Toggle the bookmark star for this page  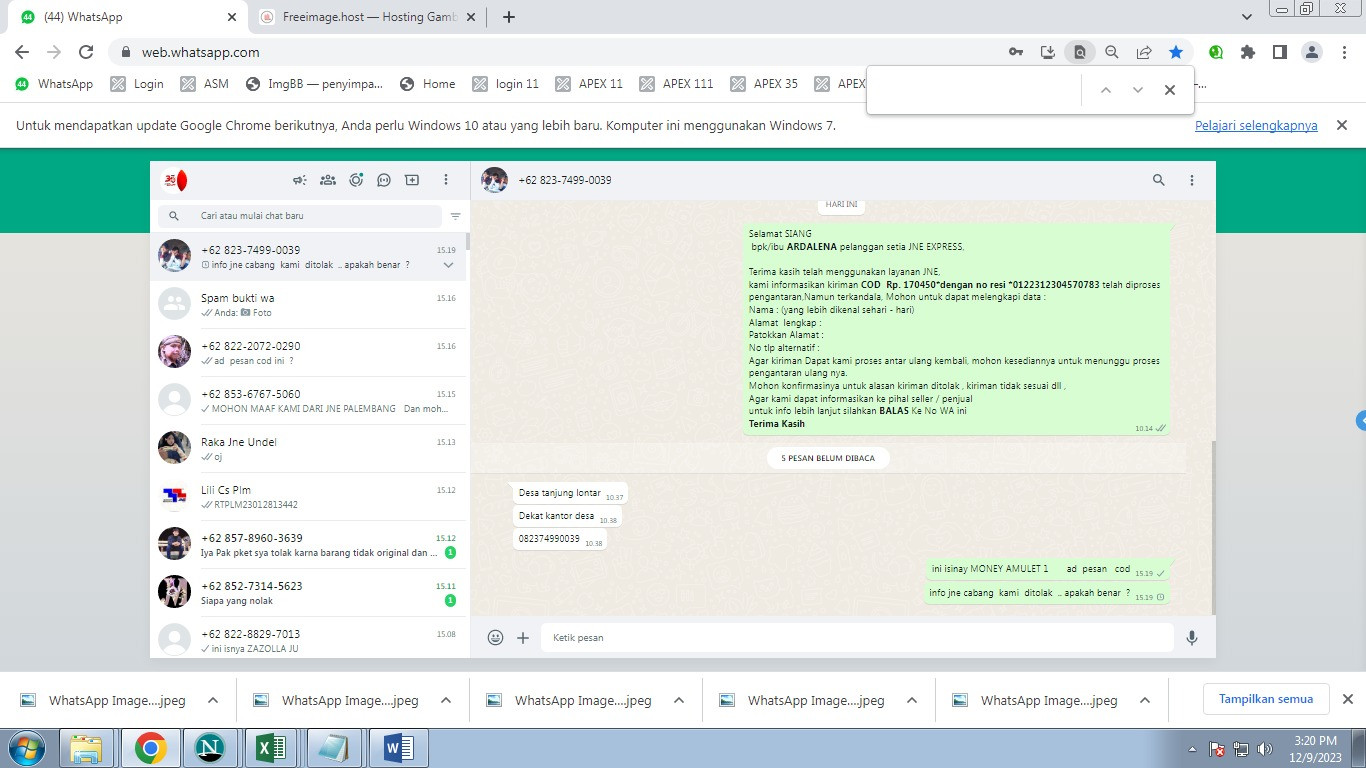(1176, 52)
